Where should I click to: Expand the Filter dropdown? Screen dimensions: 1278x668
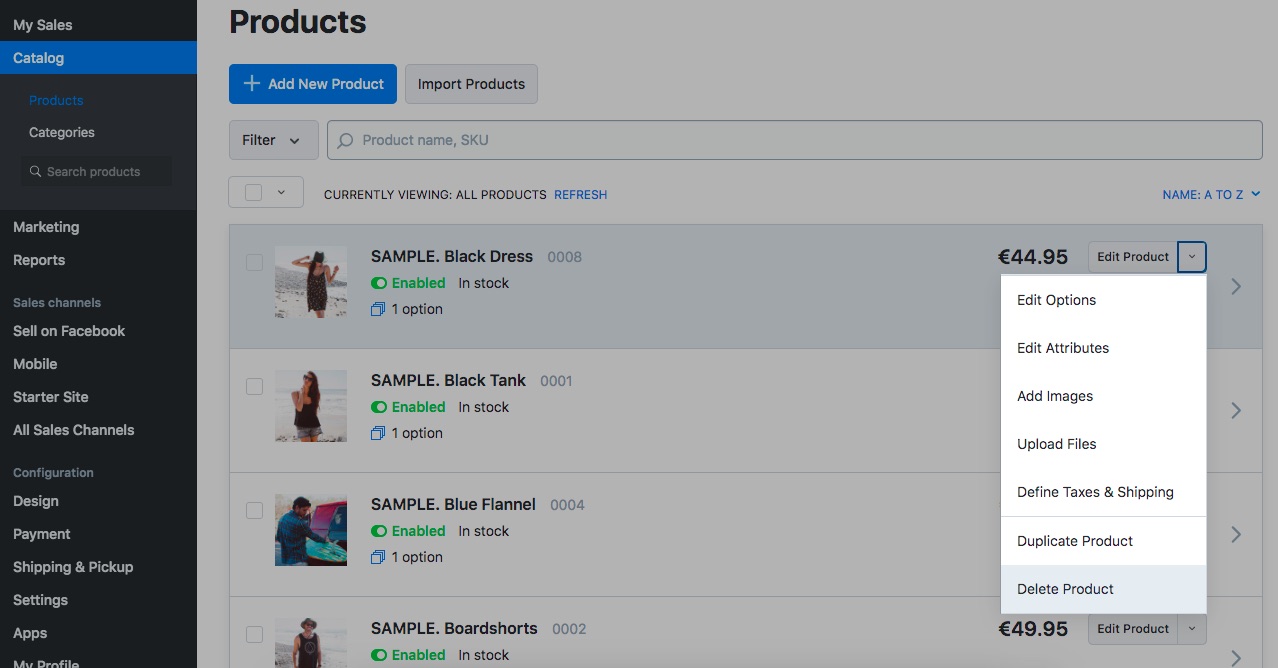(x=273, y=140)
